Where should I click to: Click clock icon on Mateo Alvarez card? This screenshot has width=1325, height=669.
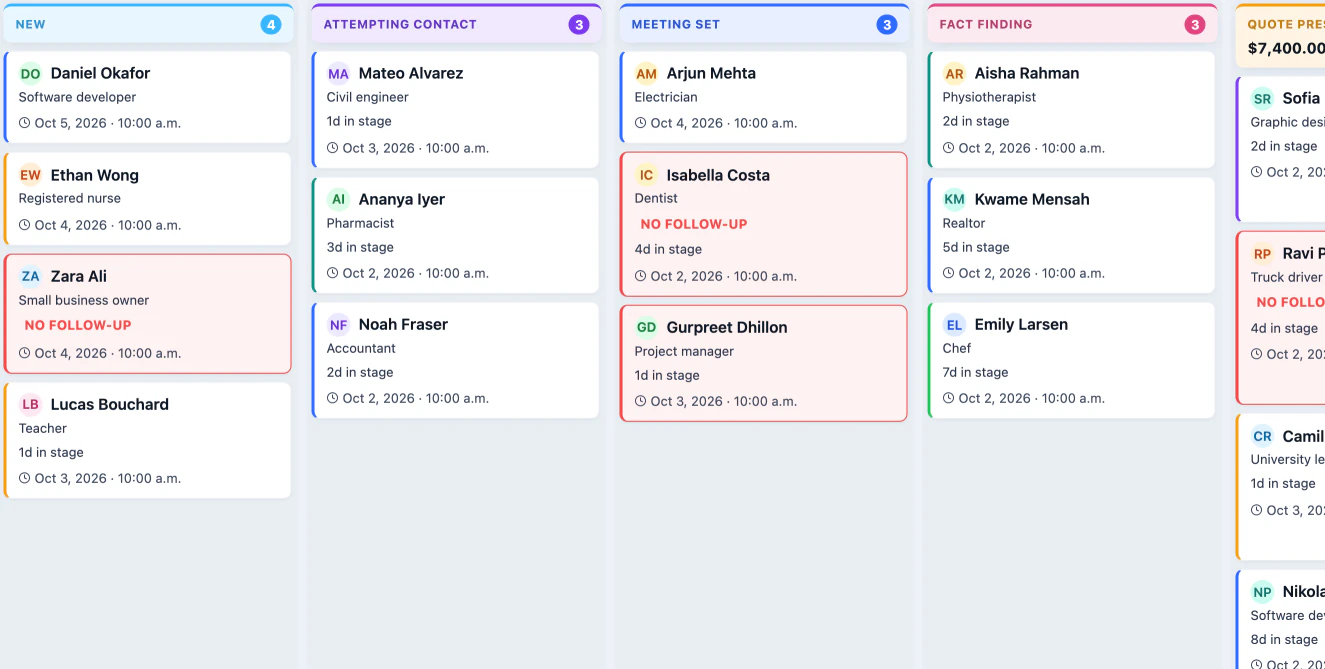click(x=333, y=148)
